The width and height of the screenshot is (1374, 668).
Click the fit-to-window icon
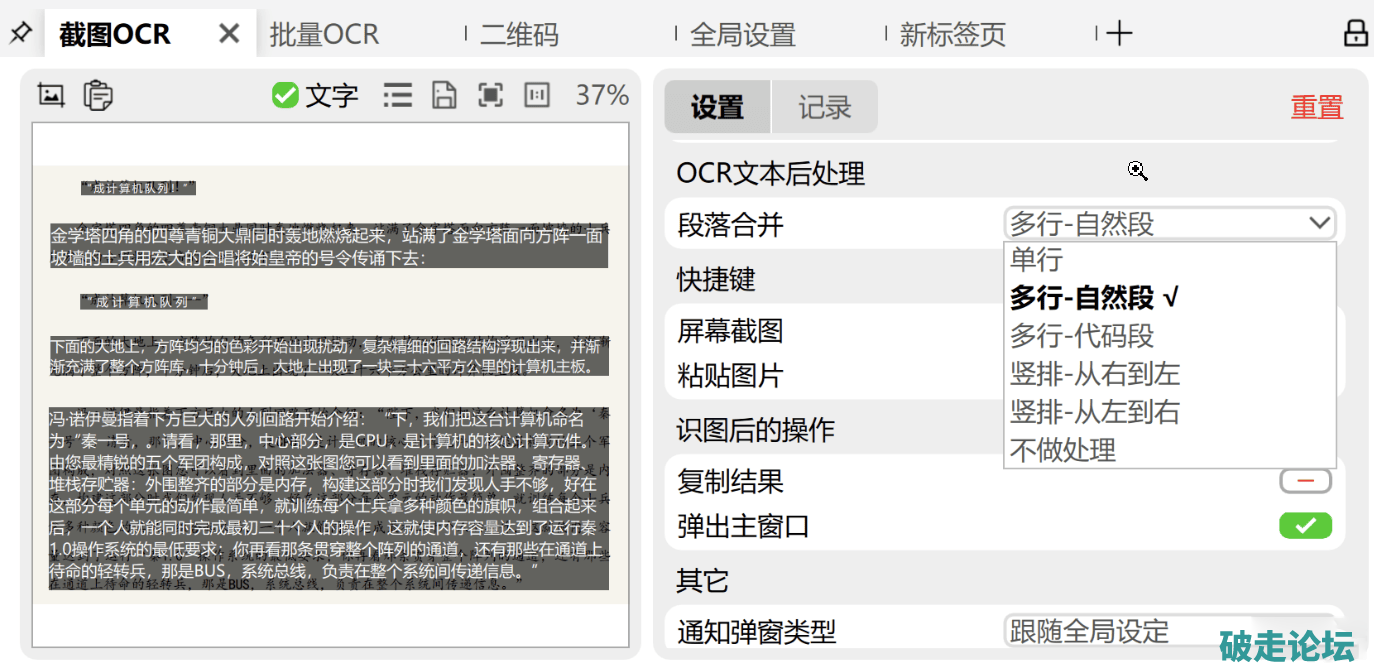pos(490,95)
